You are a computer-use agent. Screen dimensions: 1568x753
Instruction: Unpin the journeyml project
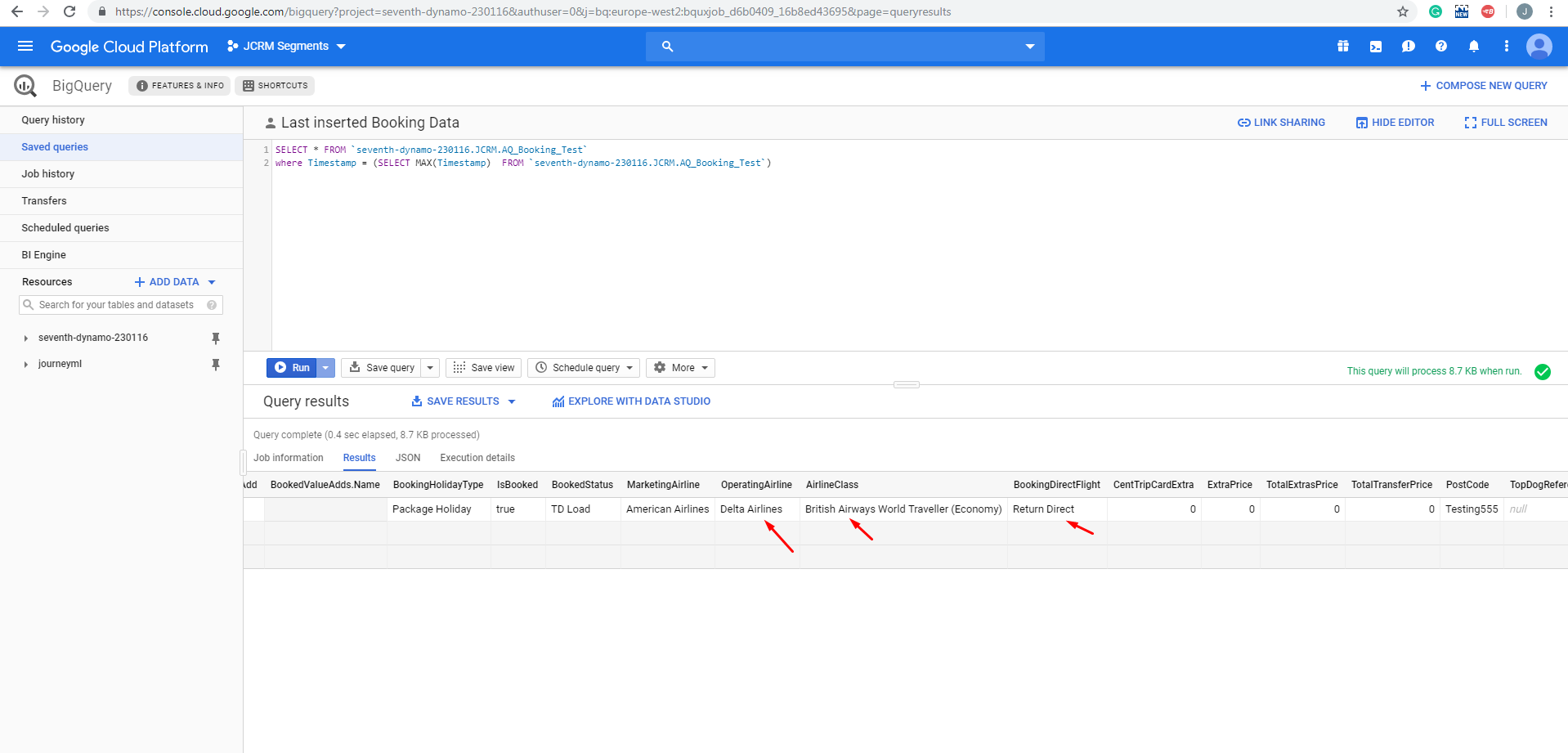point(216,364)
